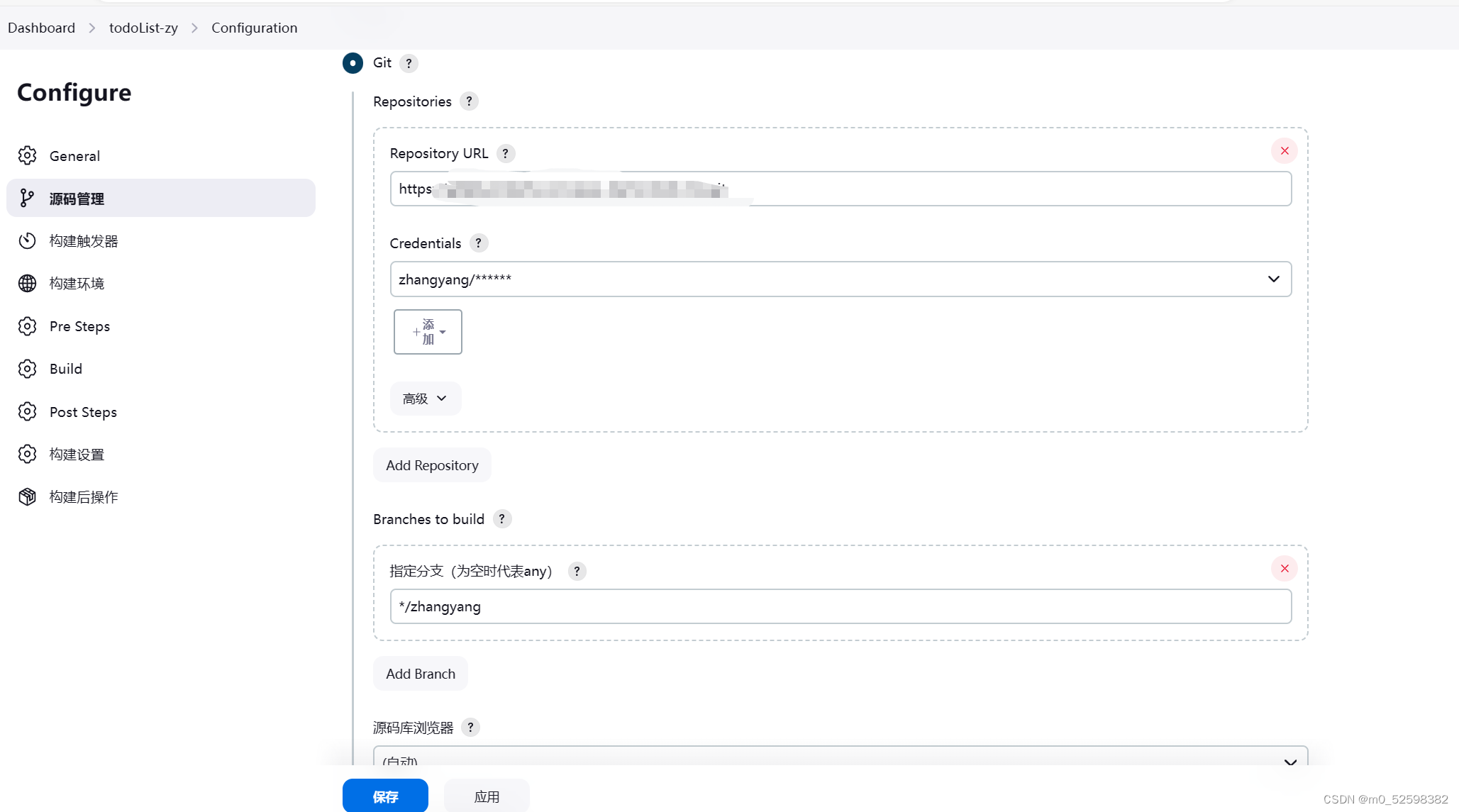Open help for Credentials
Image resolution: width=1459 pixels, height=812 pixels.
click(x=478, y=243)
